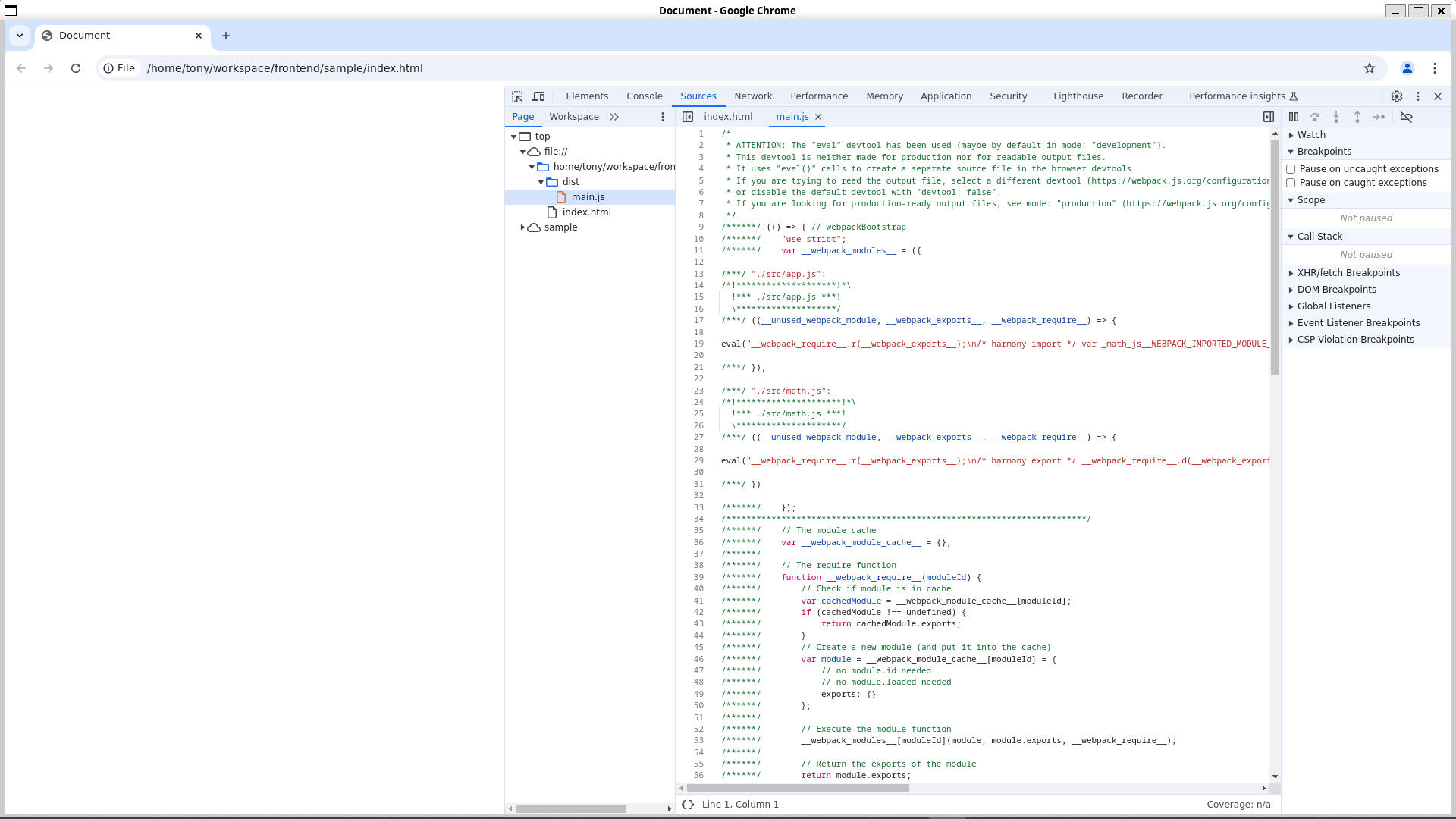Collapse the Scope section
The image size is (1456, 819).
(x=1366, y=200)
